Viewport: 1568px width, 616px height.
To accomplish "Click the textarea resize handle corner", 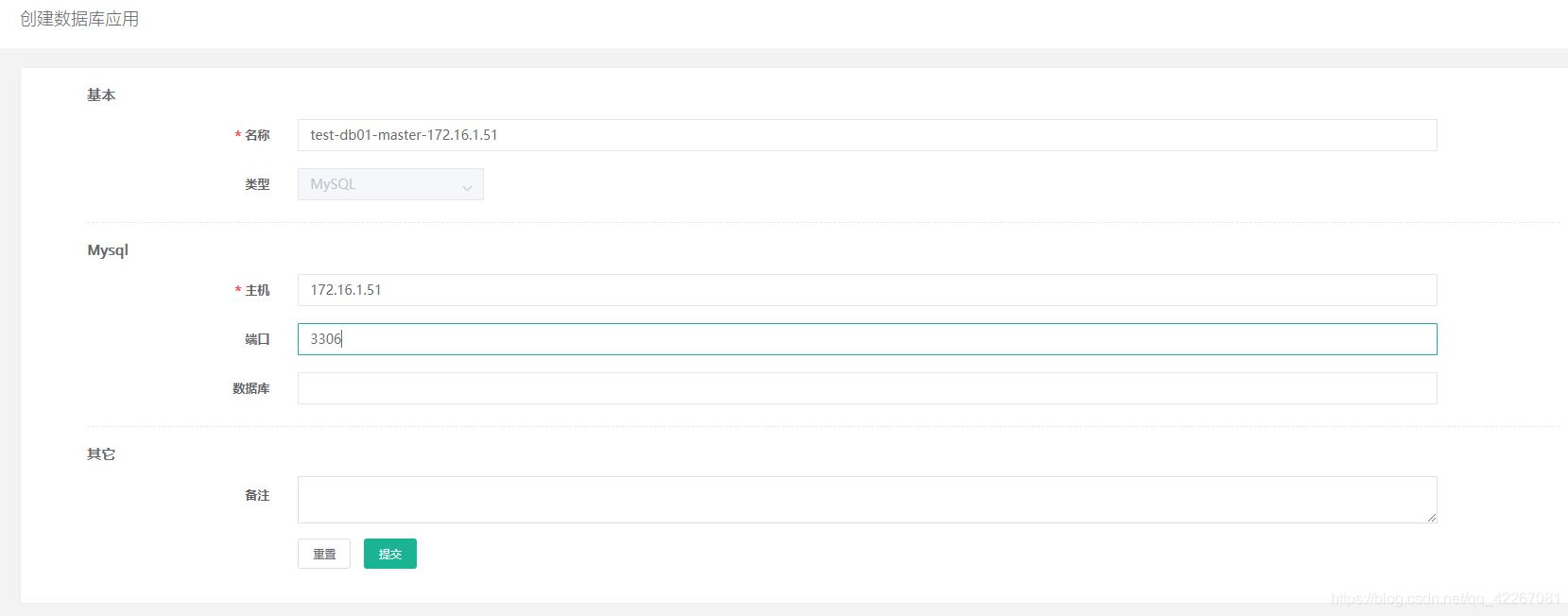I will (x=1432, y=517).
